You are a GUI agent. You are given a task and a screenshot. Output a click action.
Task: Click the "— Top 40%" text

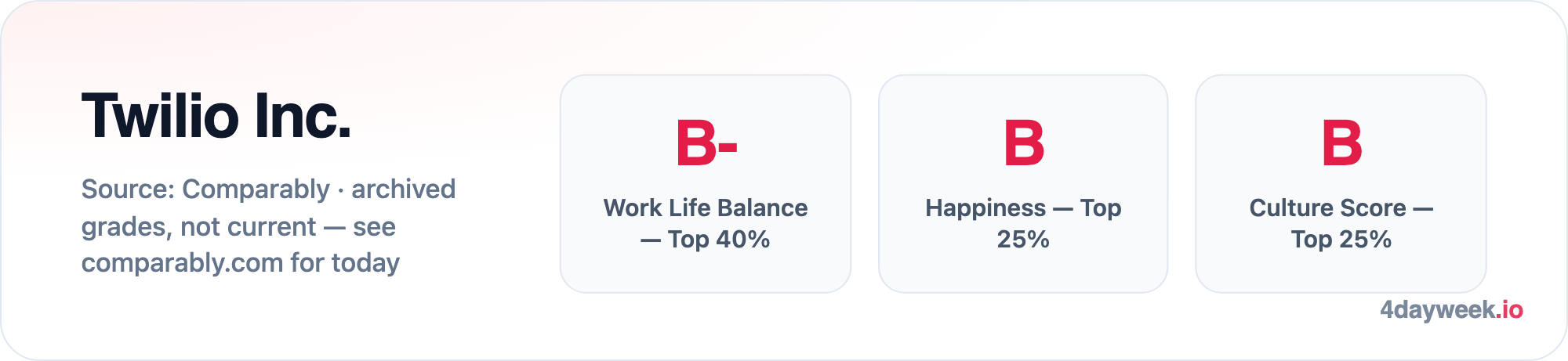(x=706, y=239)
